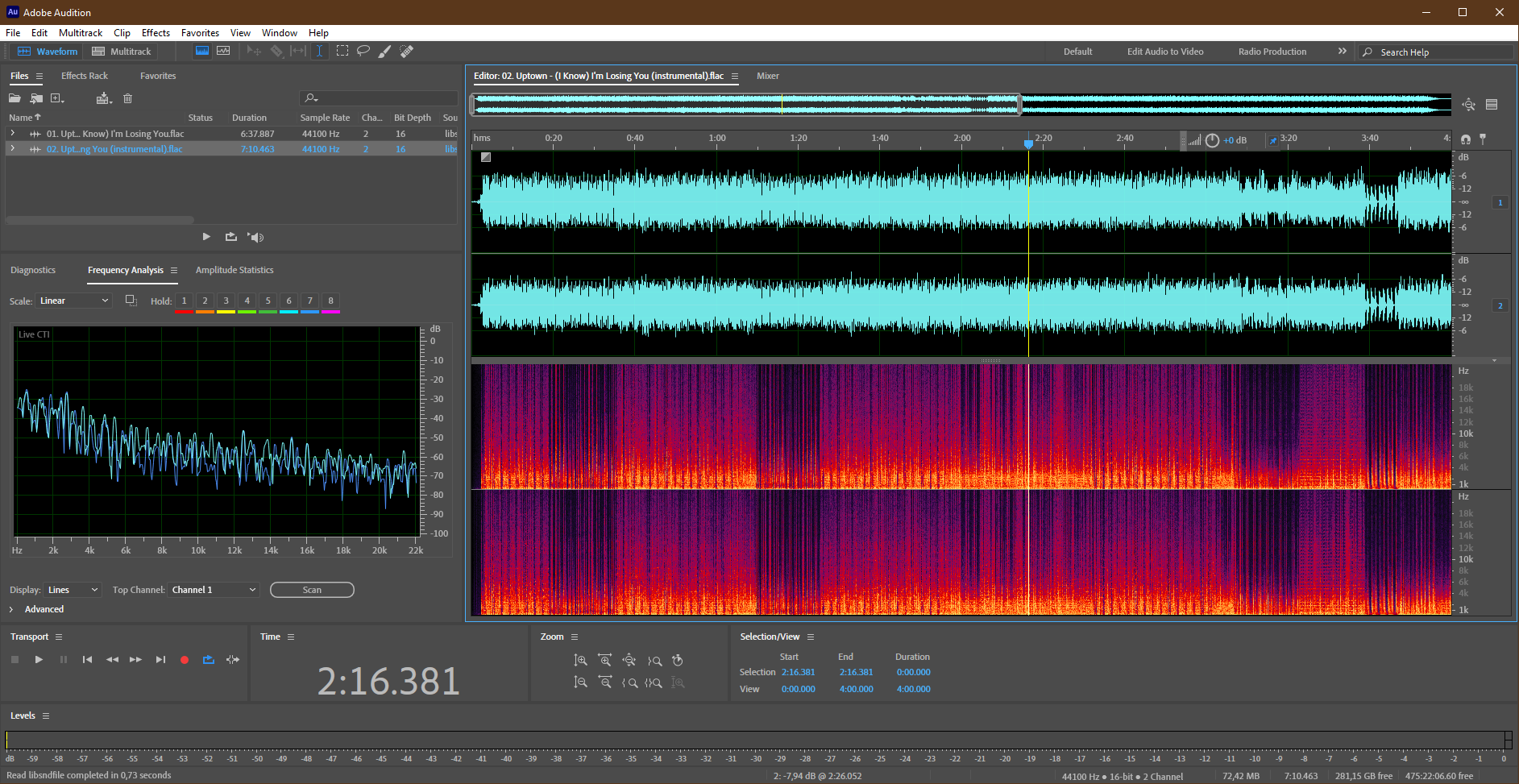Image resolution: width=1519 pixels, height=784 pixels.
Task: Toggle Hold 8 button in Frequency Analysis
Action: click(x=330, y=301)
